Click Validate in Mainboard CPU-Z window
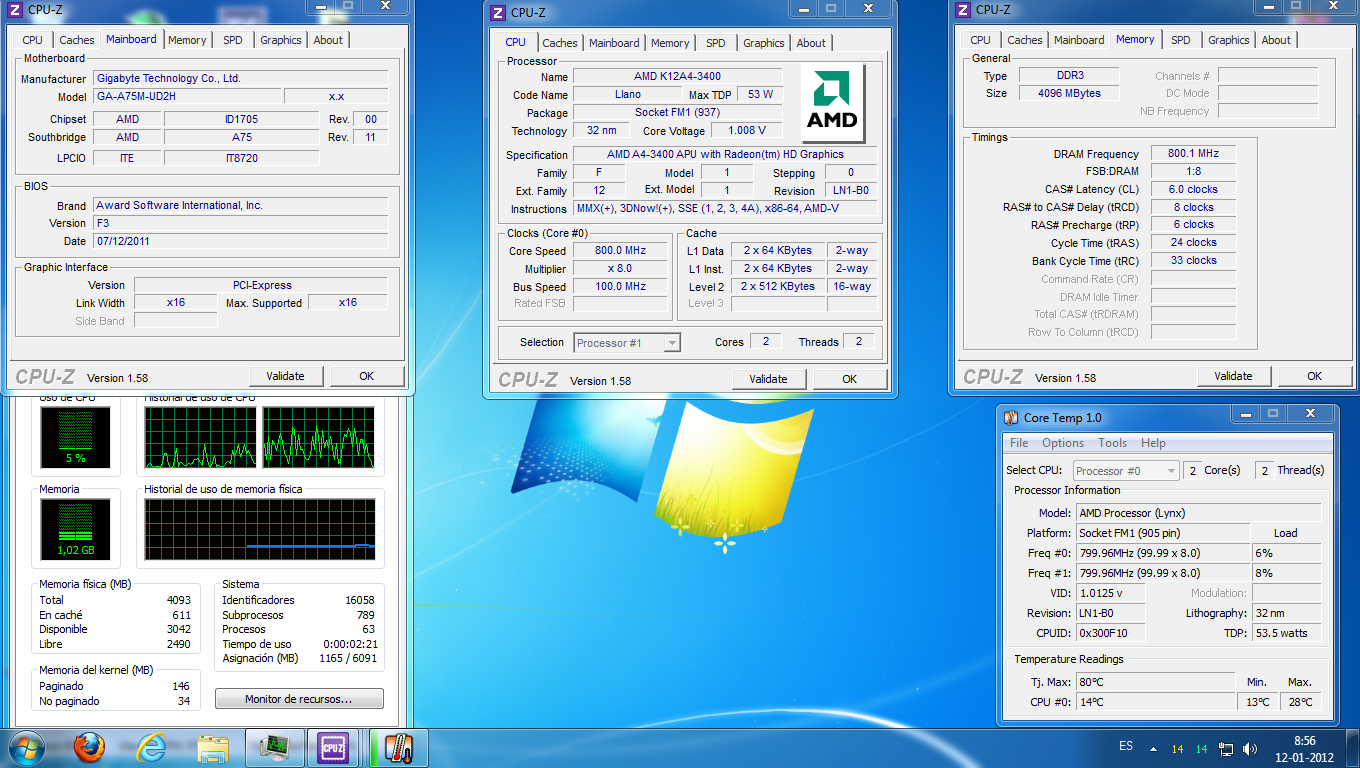 click(x=285, y=376)
